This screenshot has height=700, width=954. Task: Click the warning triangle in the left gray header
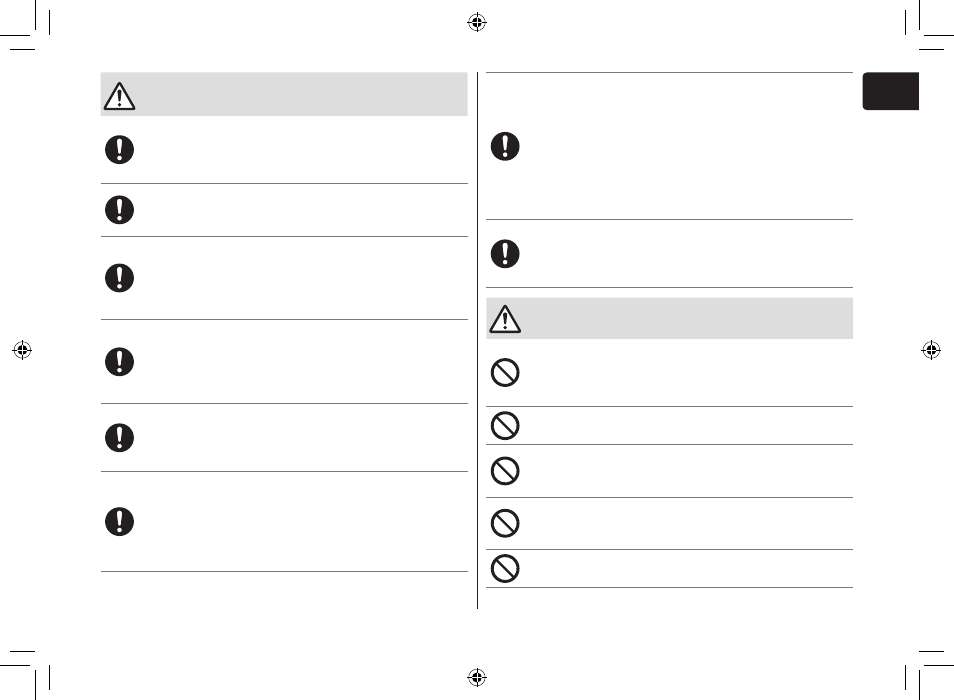pos(119,96)
